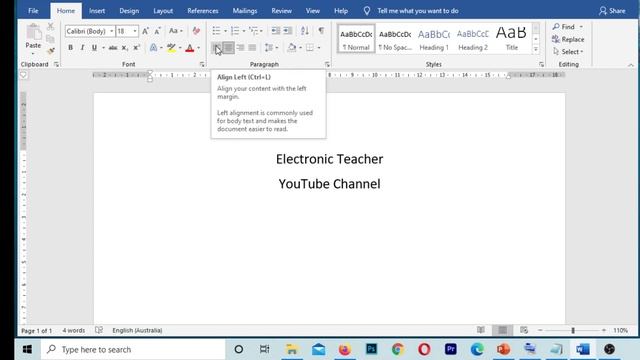Open the Change Case Aa dropdown

(176, 31)
